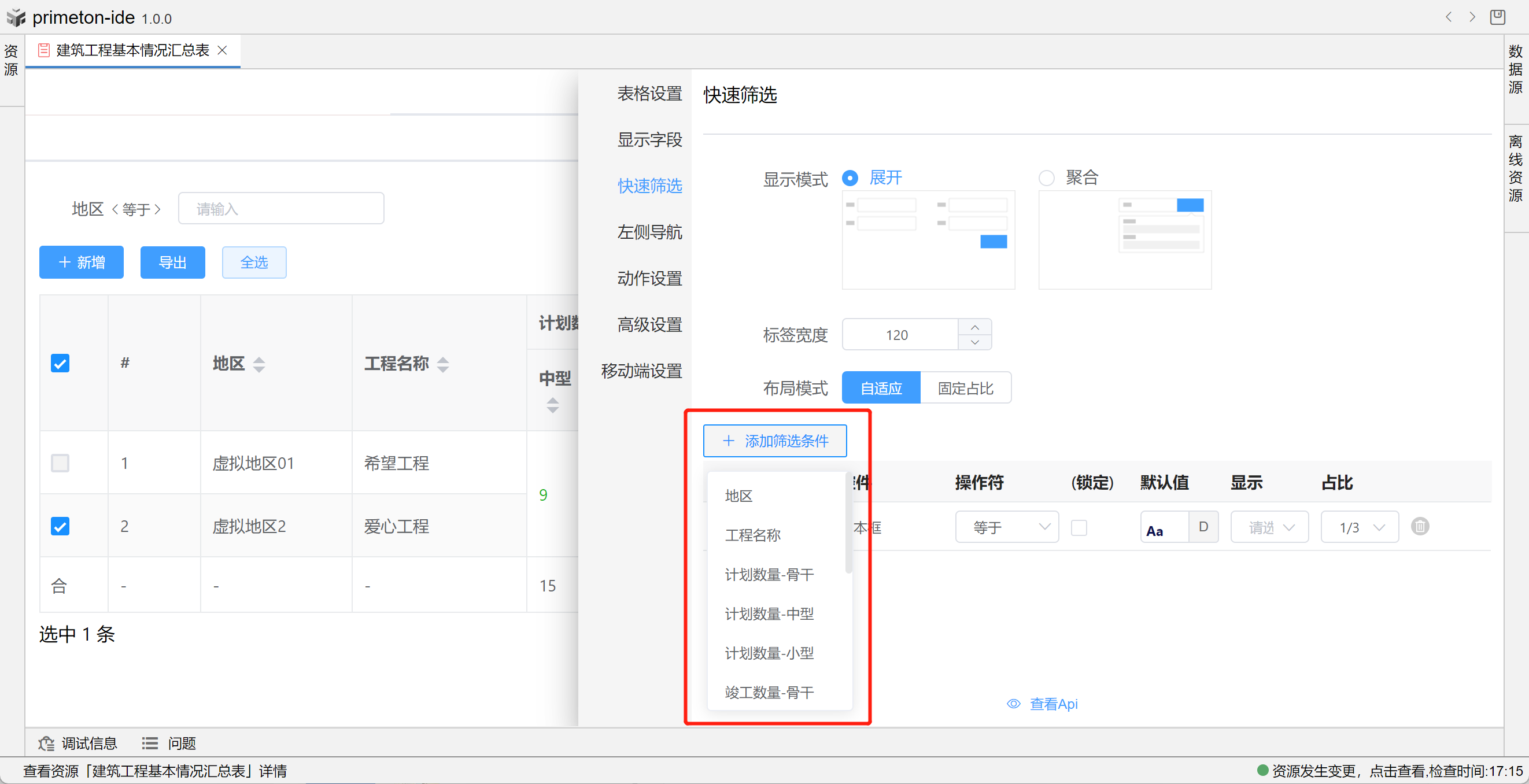This screenshot has height=784, width=1529.
Task: Click the delete trash icon in filter row
Action: (1419, 527)
